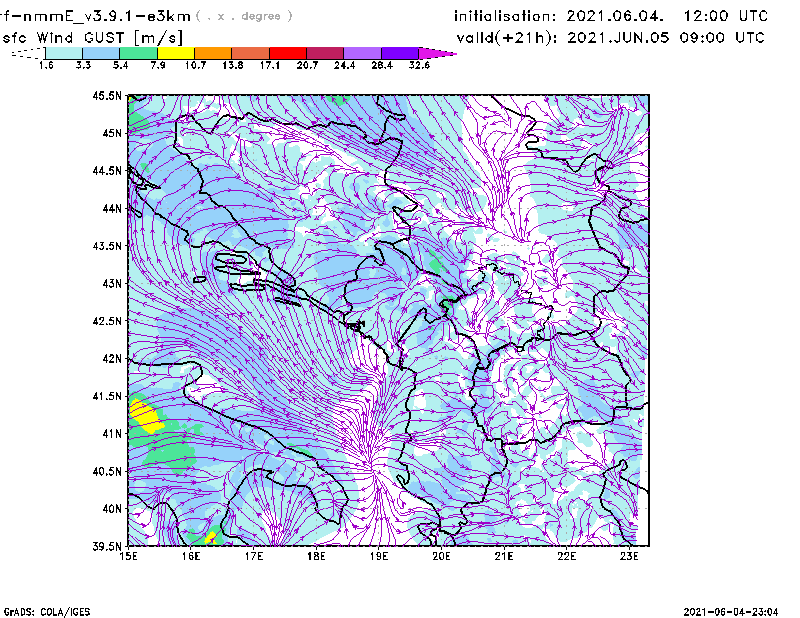The width and height of the screenshot is (800, 618).
Task: Click the large yellow gust patch near 41N
Action: click(x=146, y=415)
